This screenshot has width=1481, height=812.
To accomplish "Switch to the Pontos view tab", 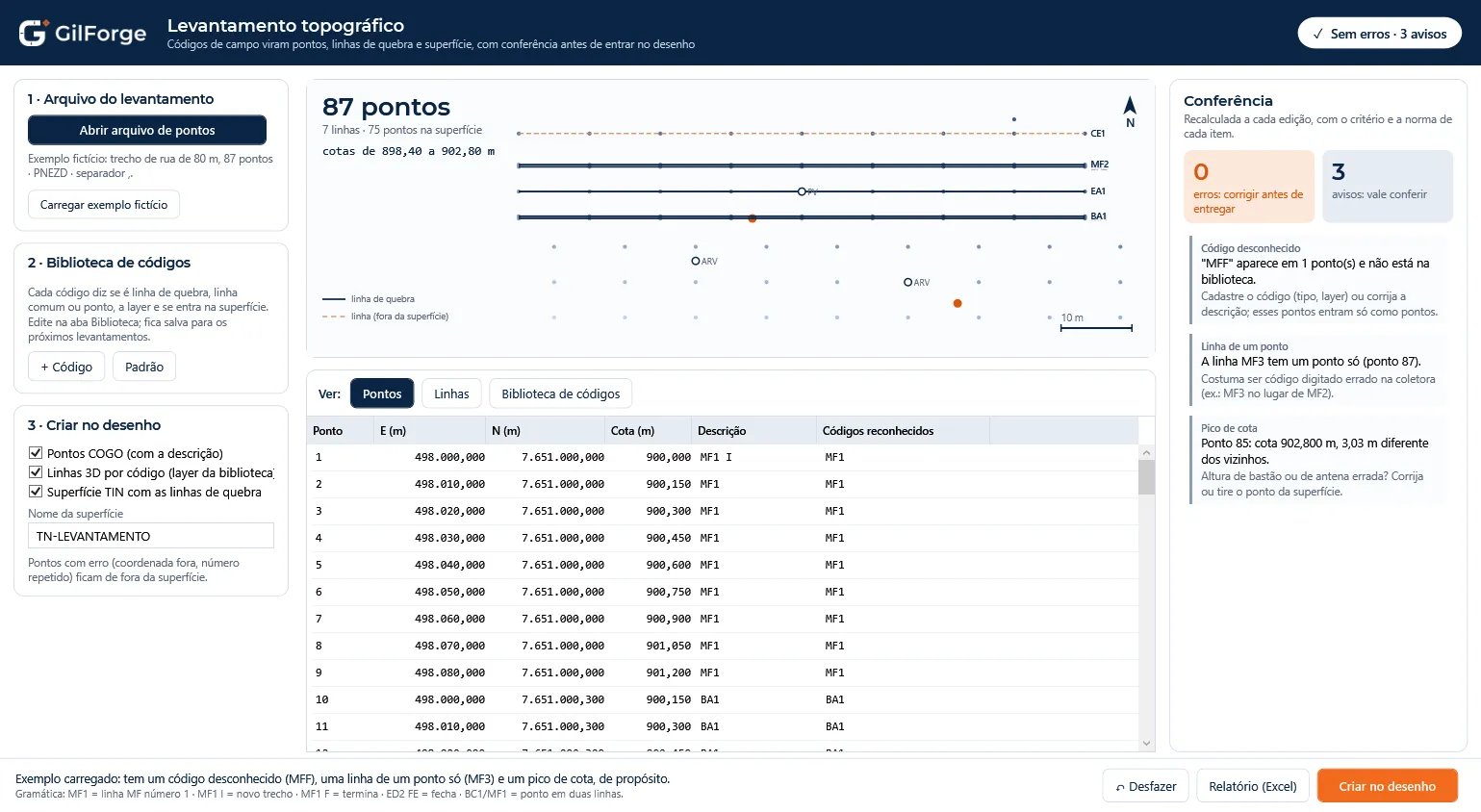I will point(382,393).
